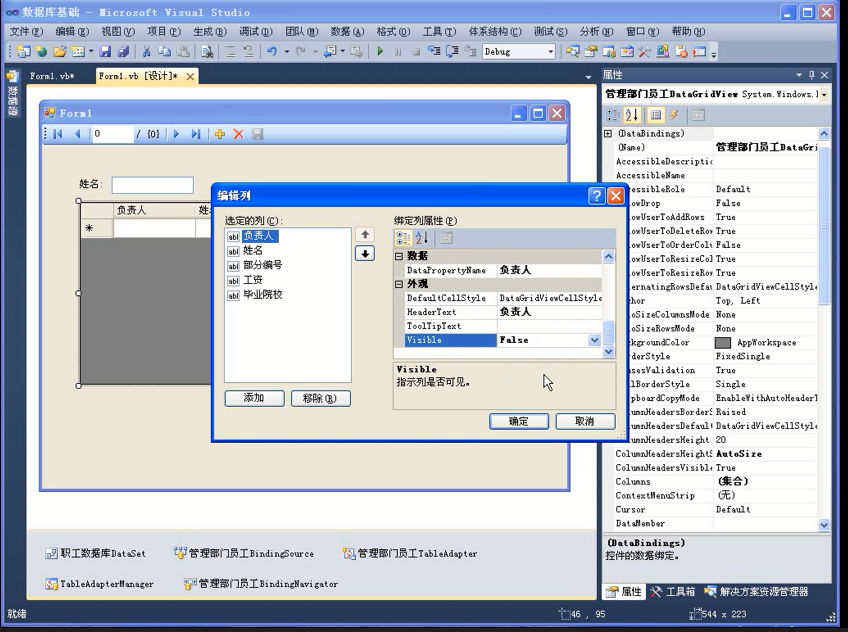The height and width of the screenshot is (632, 848).
Task: Open 调试 menu
Action: click(x=256, y=32)
